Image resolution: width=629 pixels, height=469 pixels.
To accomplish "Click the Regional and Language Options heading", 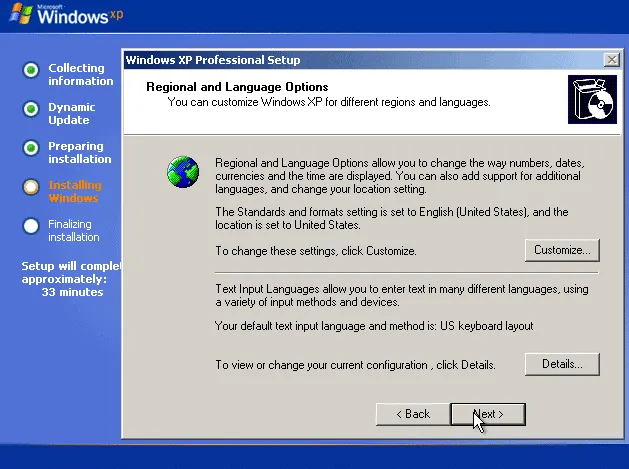I will click(237, 87).
